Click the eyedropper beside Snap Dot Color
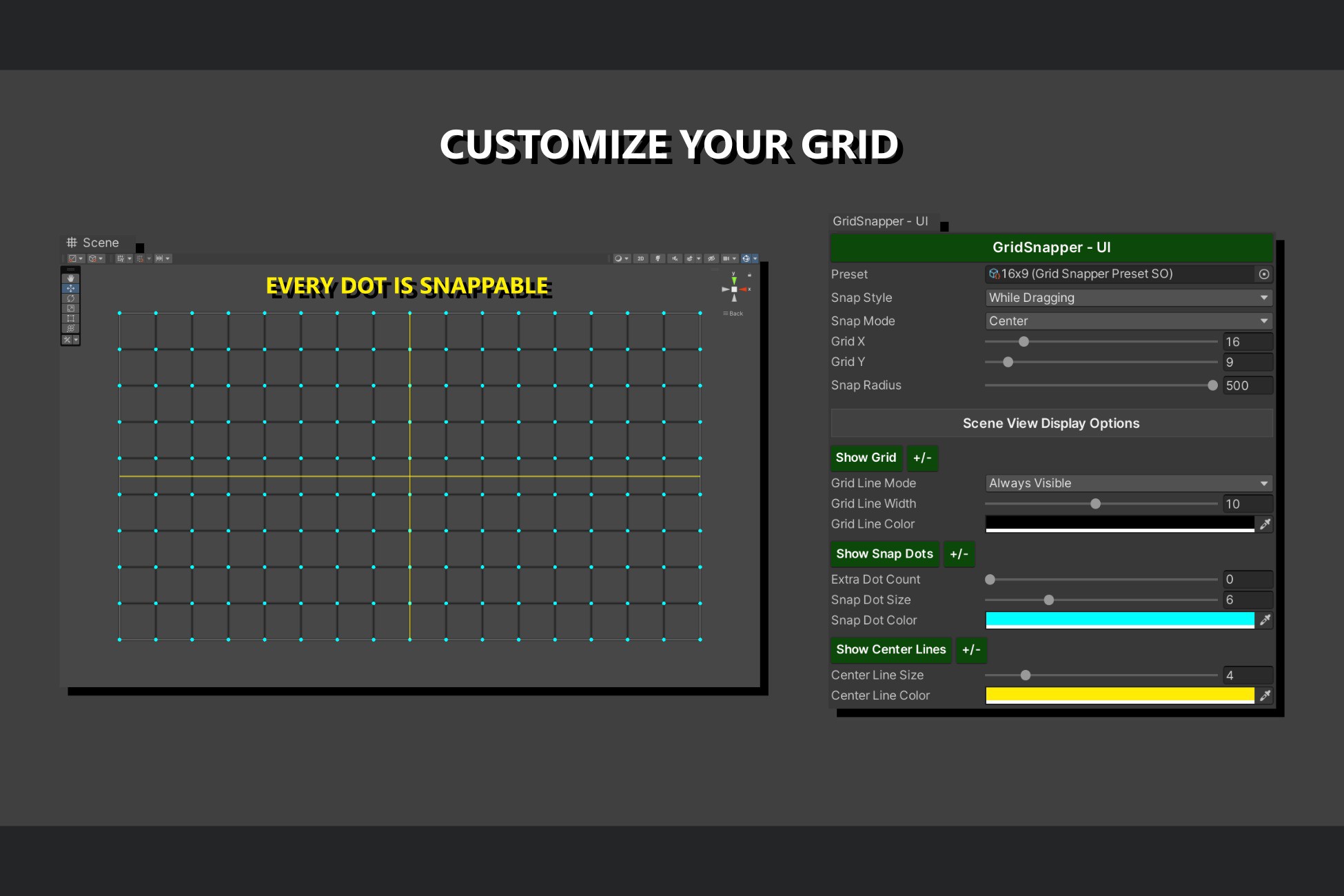1344x896 pixels. (1265, 620)
